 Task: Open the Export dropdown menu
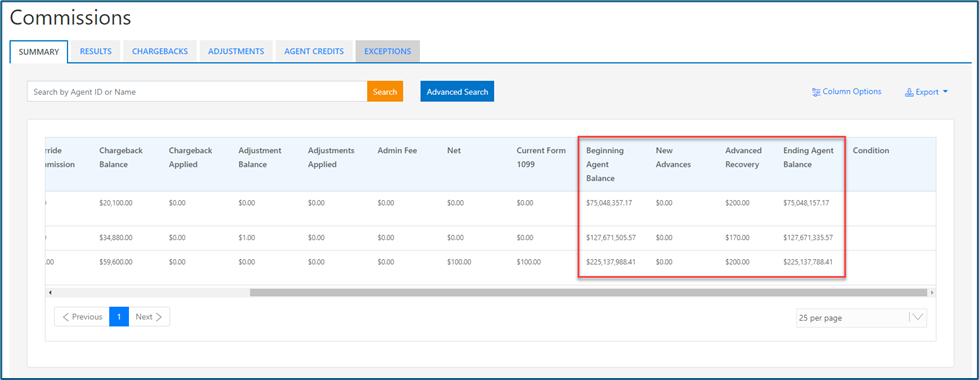[927, 92]
